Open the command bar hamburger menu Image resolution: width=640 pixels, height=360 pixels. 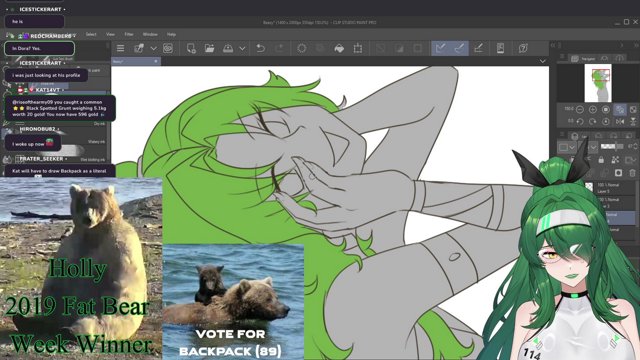pyautogui.click(x=120, y=49)
